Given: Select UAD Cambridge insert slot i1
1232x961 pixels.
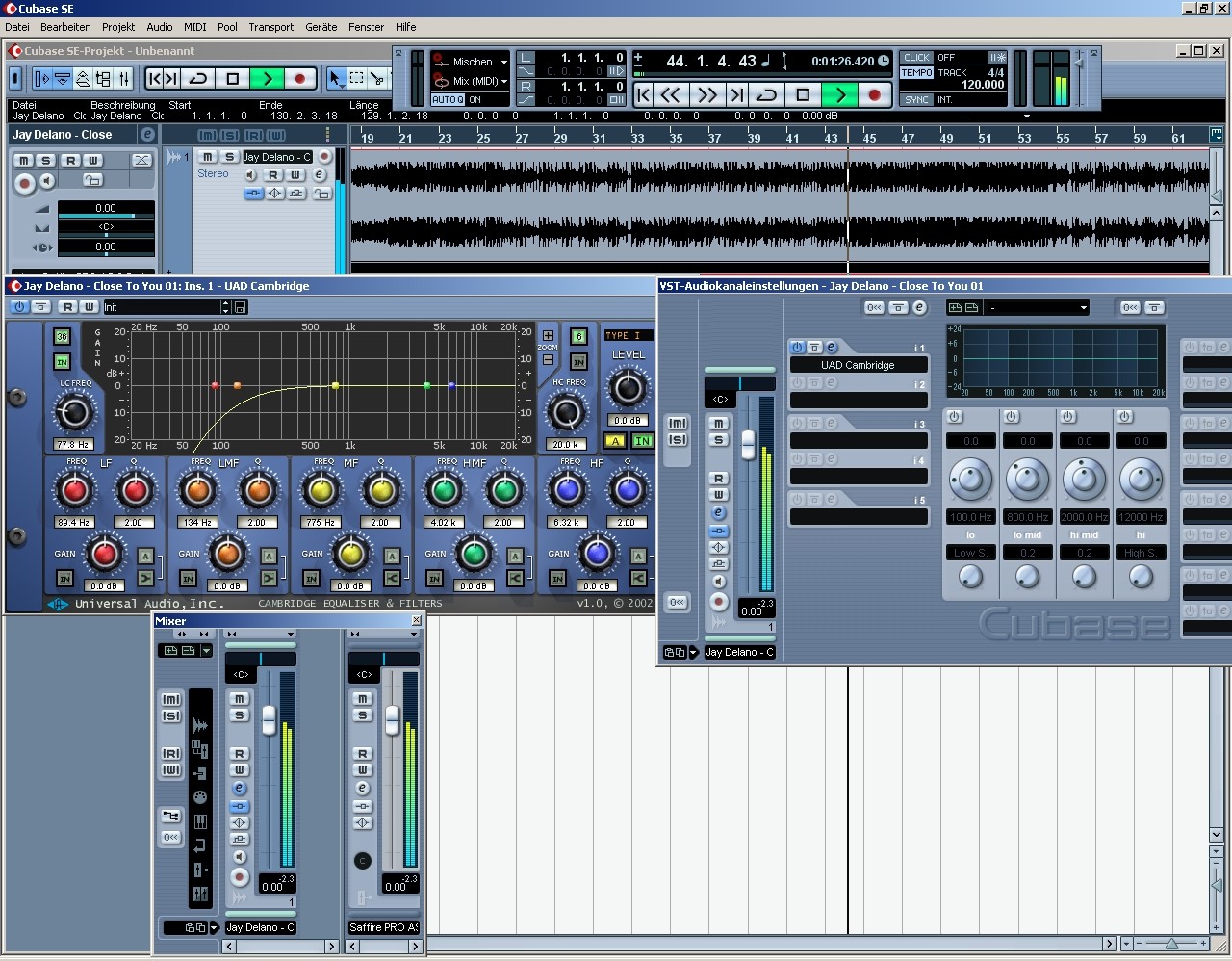Looking at the screenshot, I should pos(859,365).
